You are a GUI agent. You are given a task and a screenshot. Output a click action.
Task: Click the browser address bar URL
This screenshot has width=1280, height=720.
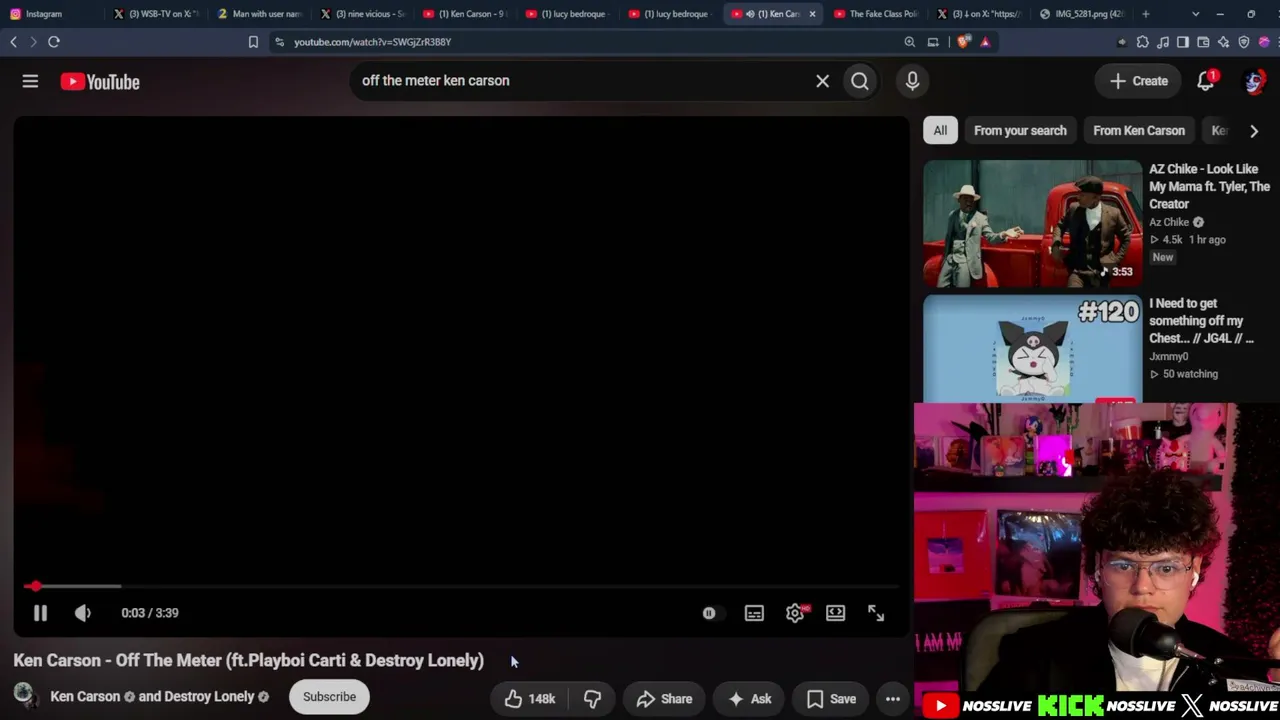pyautogui.click(x=372, y=42)
